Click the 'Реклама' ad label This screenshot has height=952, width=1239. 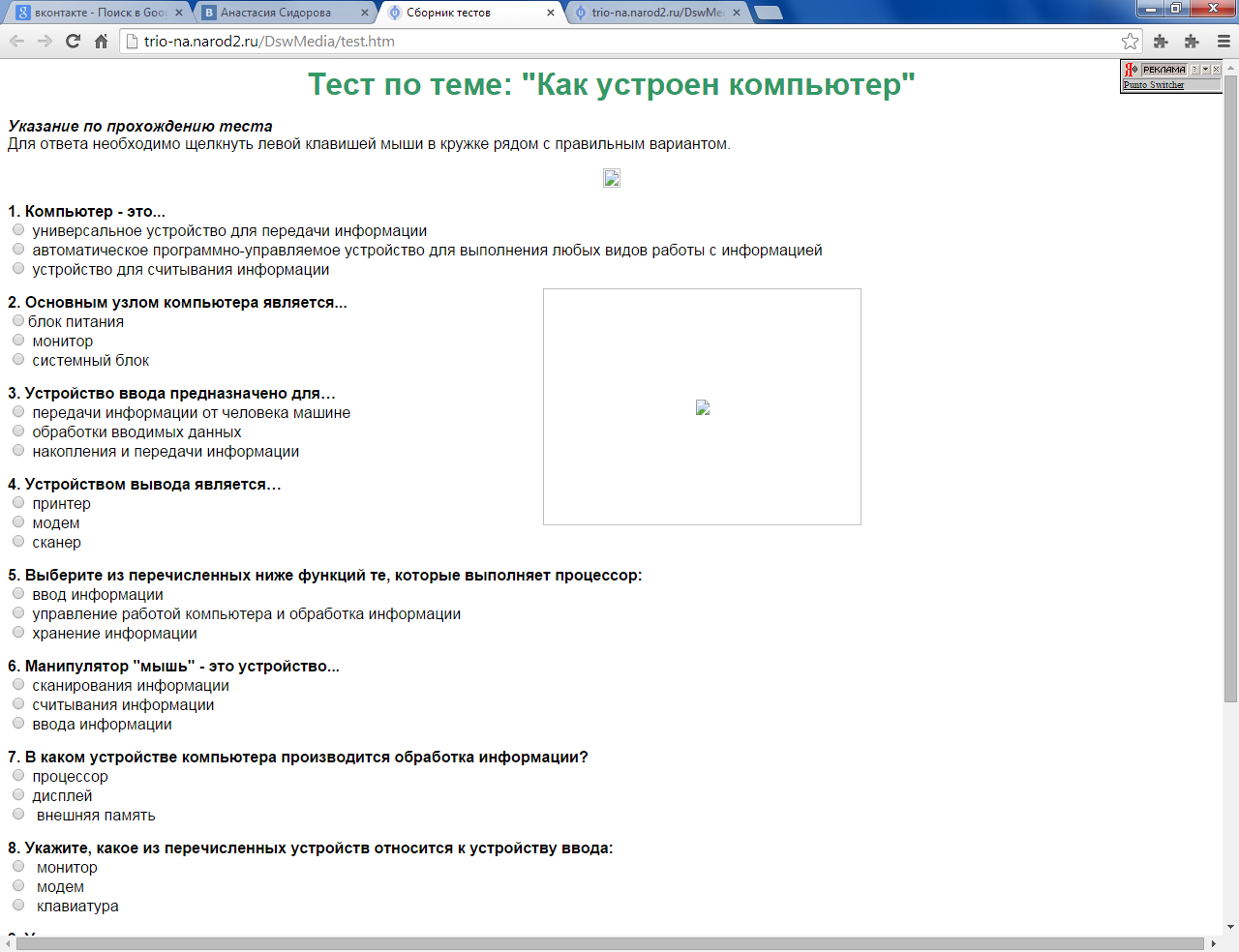pyautogui.click(x=1163, y=70)
